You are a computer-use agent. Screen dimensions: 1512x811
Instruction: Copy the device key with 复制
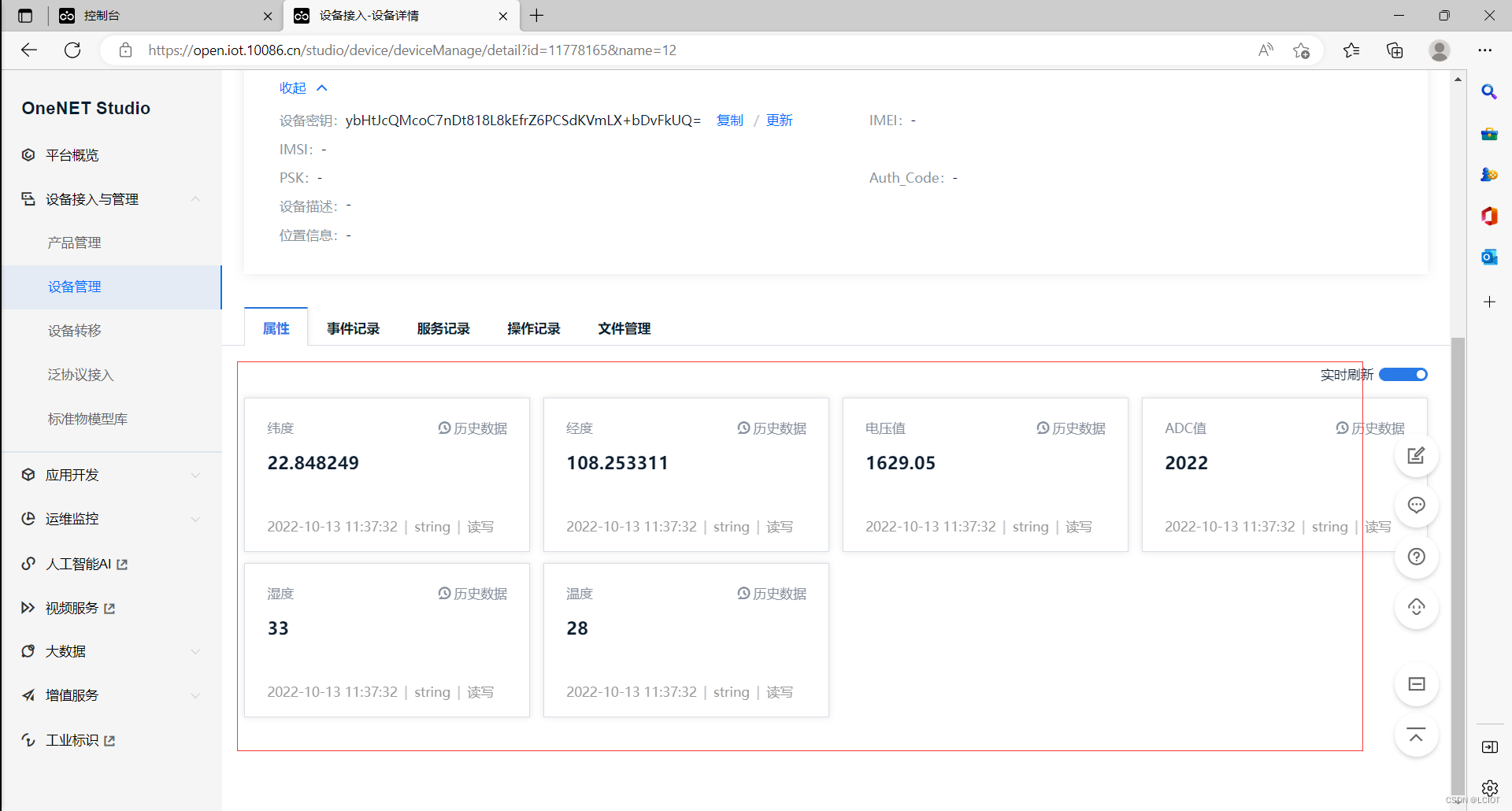730,120
